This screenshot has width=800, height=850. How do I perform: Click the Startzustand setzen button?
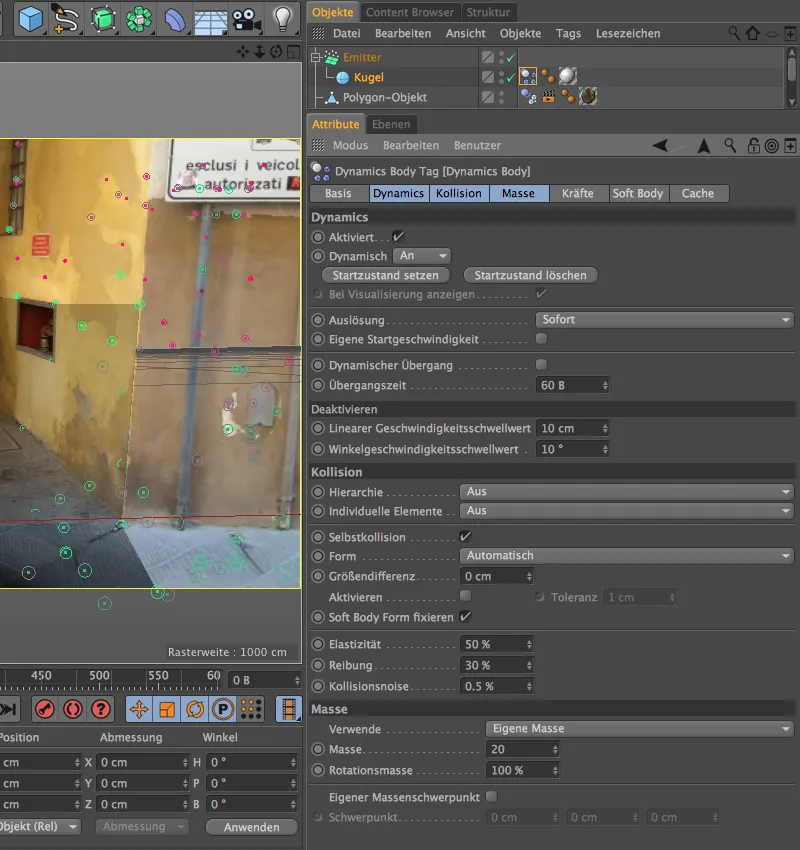click(386, 275)
